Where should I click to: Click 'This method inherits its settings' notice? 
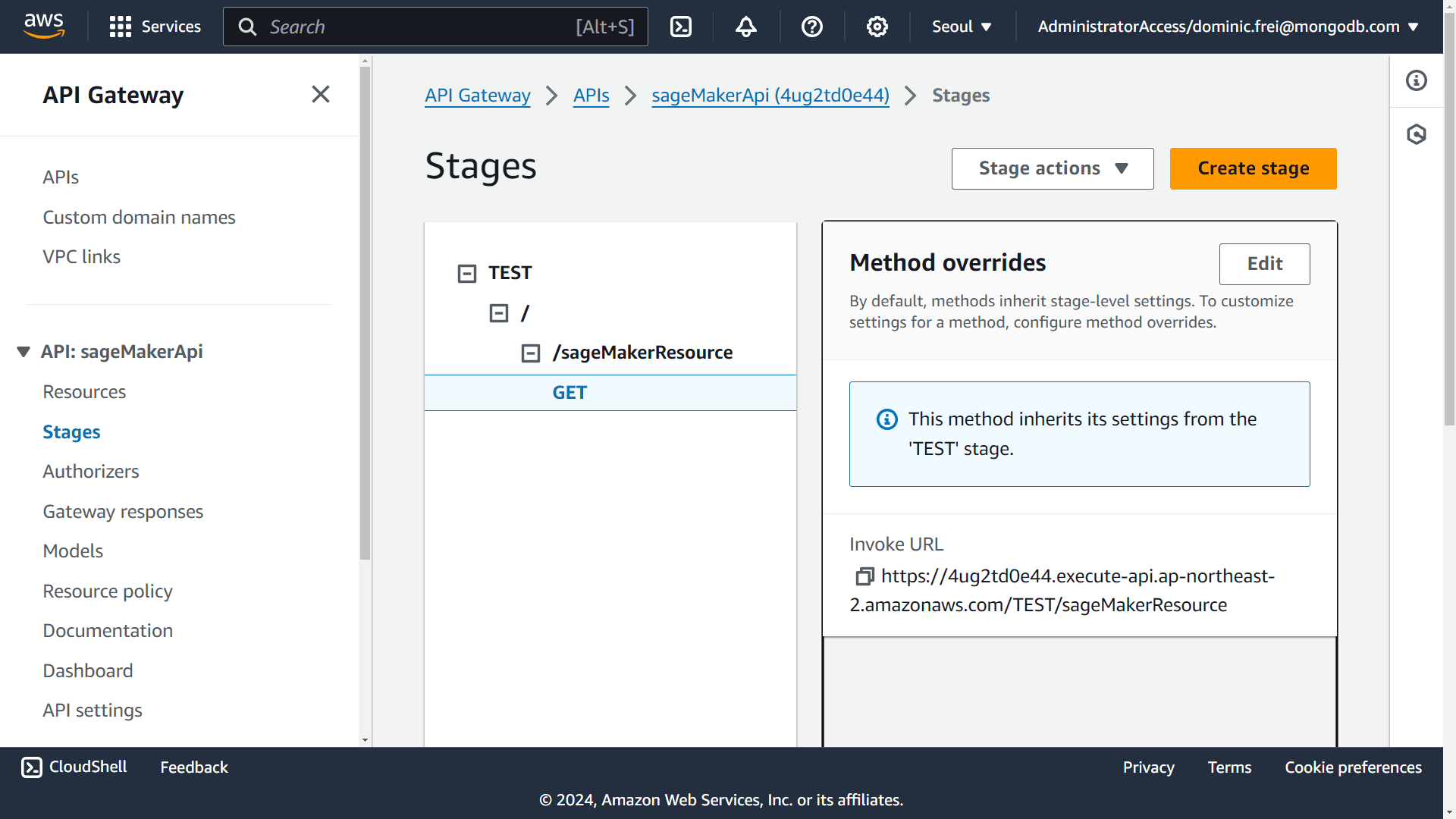point(1080,434)
